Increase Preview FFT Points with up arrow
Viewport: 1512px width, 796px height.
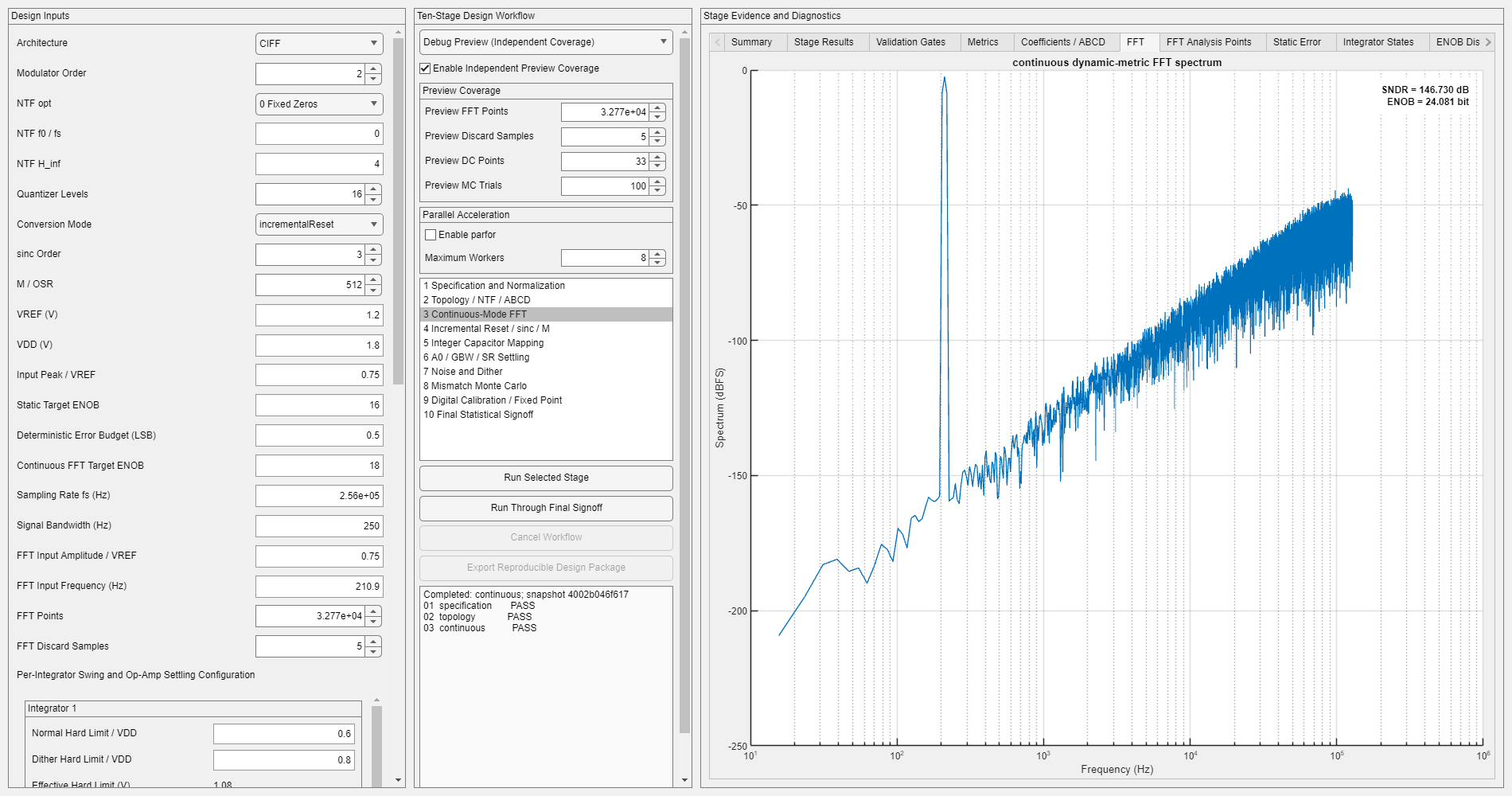(657, 107)
